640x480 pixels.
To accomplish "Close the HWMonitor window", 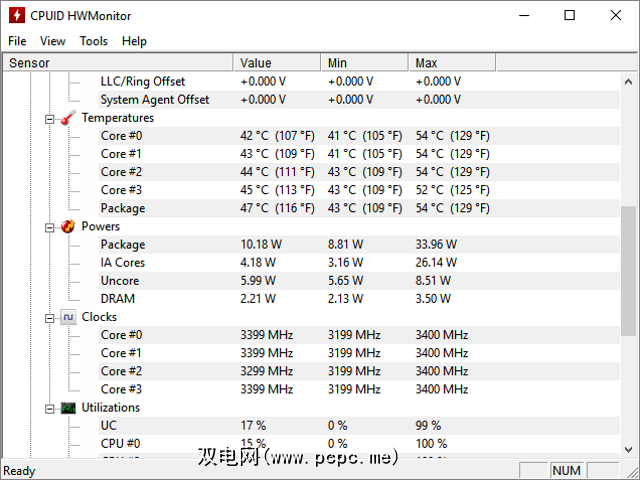I will click(616, 16).
